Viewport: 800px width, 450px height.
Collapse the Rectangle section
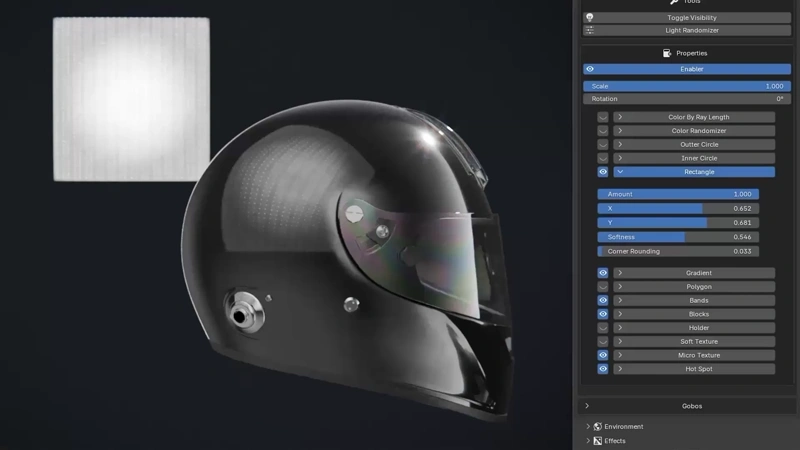[x=620, y=172]
